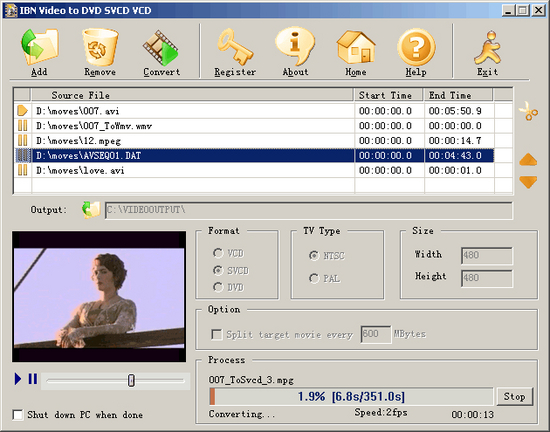Click the split size MBytes field
This screenshot has width=550, height=432.
click(376, 334)
